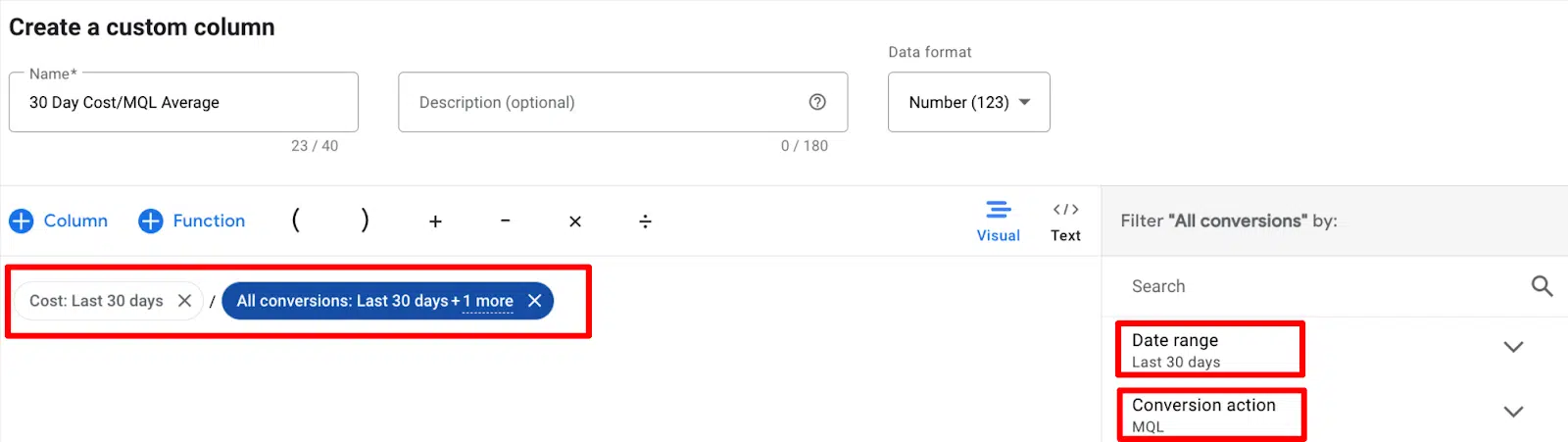Switch to Text editor mode
1568x442 pixels.
click(x=1065, y=221)
